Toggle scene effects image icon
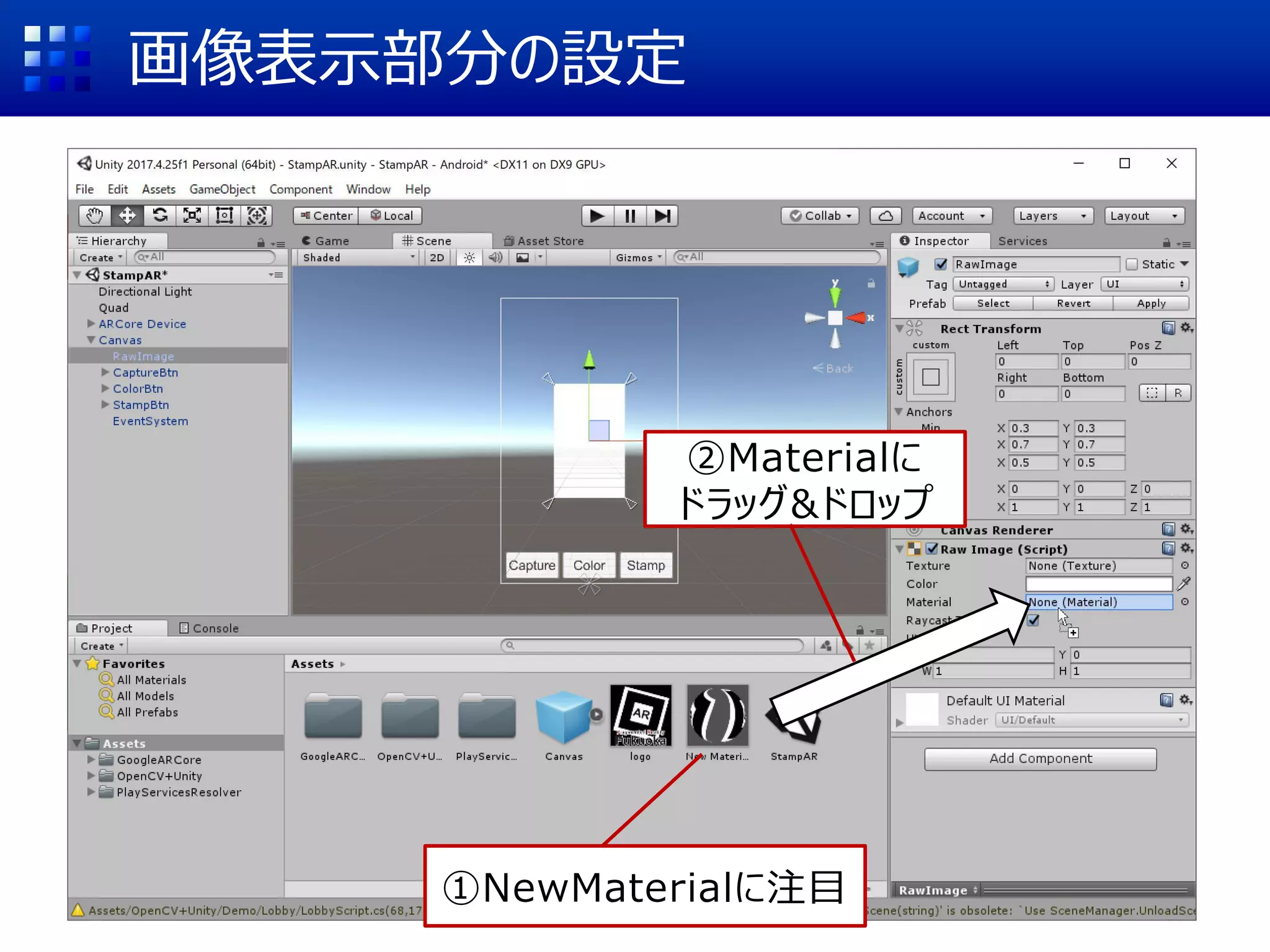This screenshot has width=1270, height=952. pos(523,258)
